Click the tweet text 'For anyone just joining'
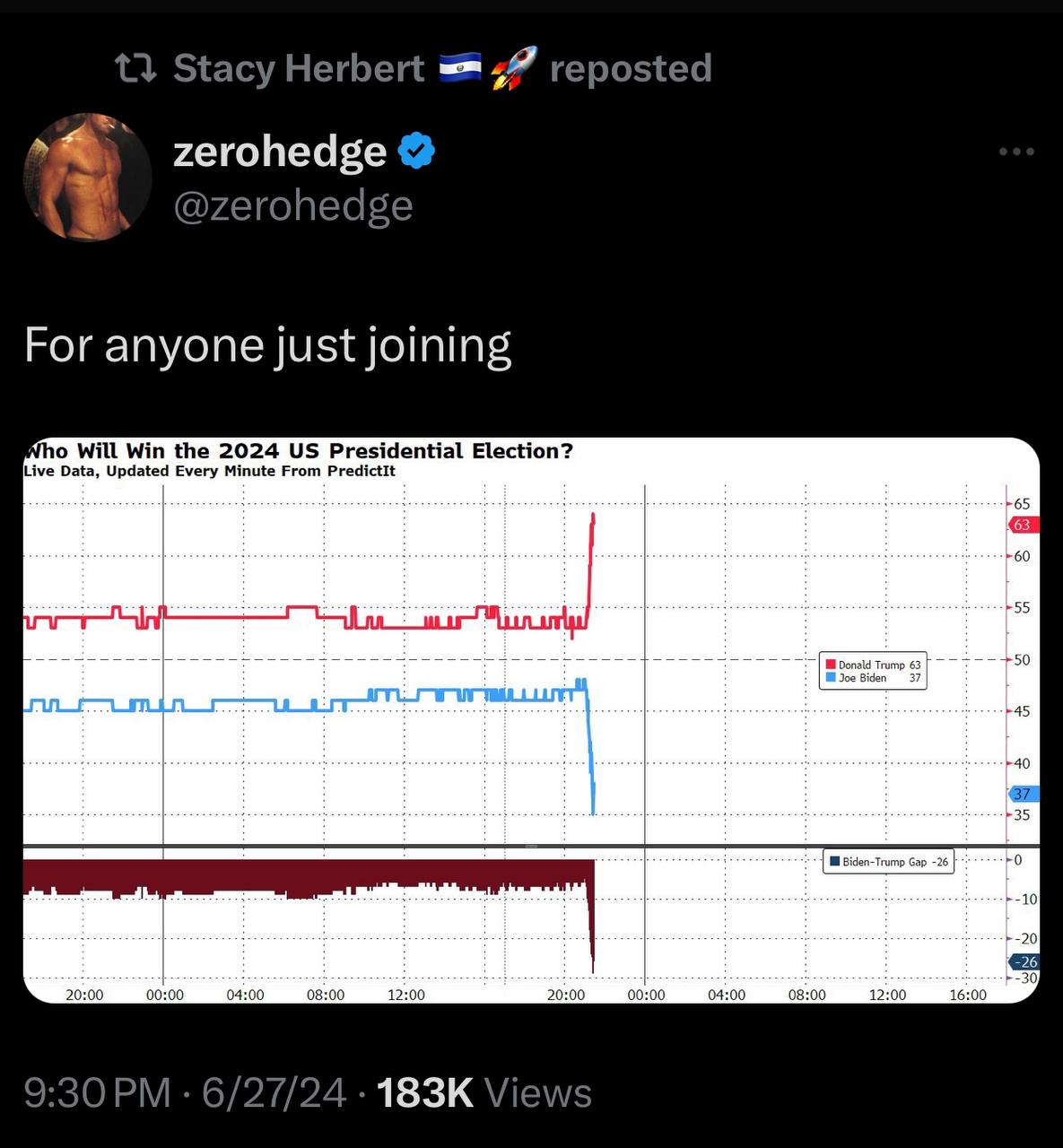Screen dimensions: 1063x1148 (x=268, y=345)
